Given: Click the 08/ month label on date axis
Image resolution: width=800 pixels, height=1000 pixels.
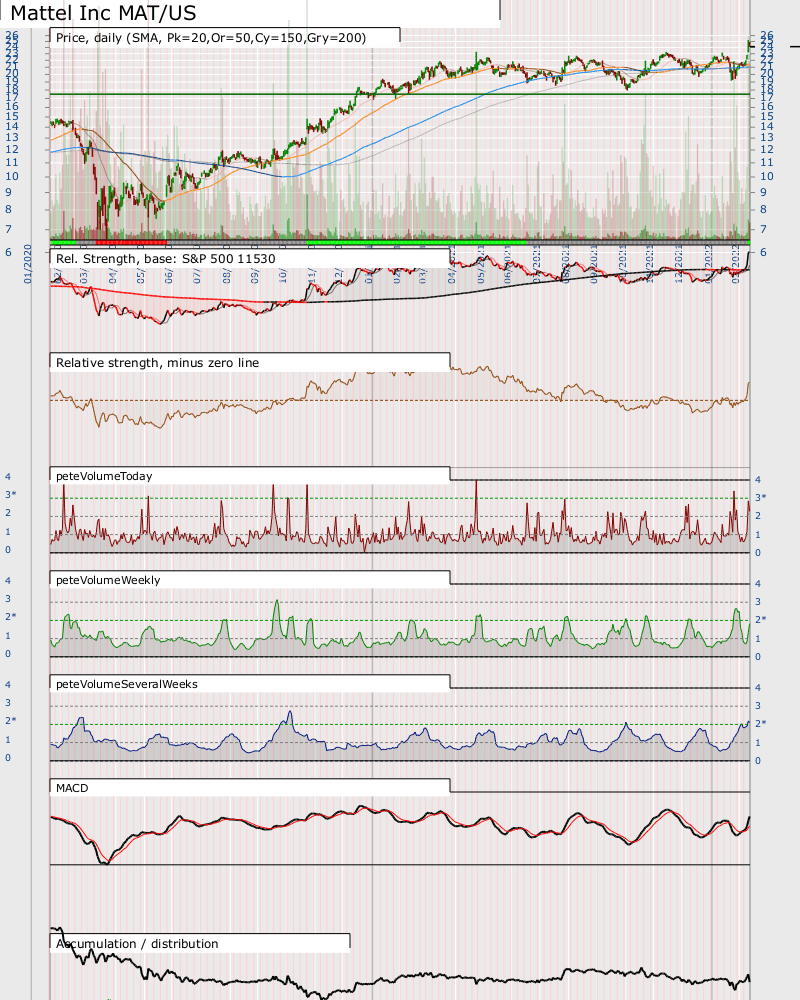Looking at the screenshot, I should [226, 276].
